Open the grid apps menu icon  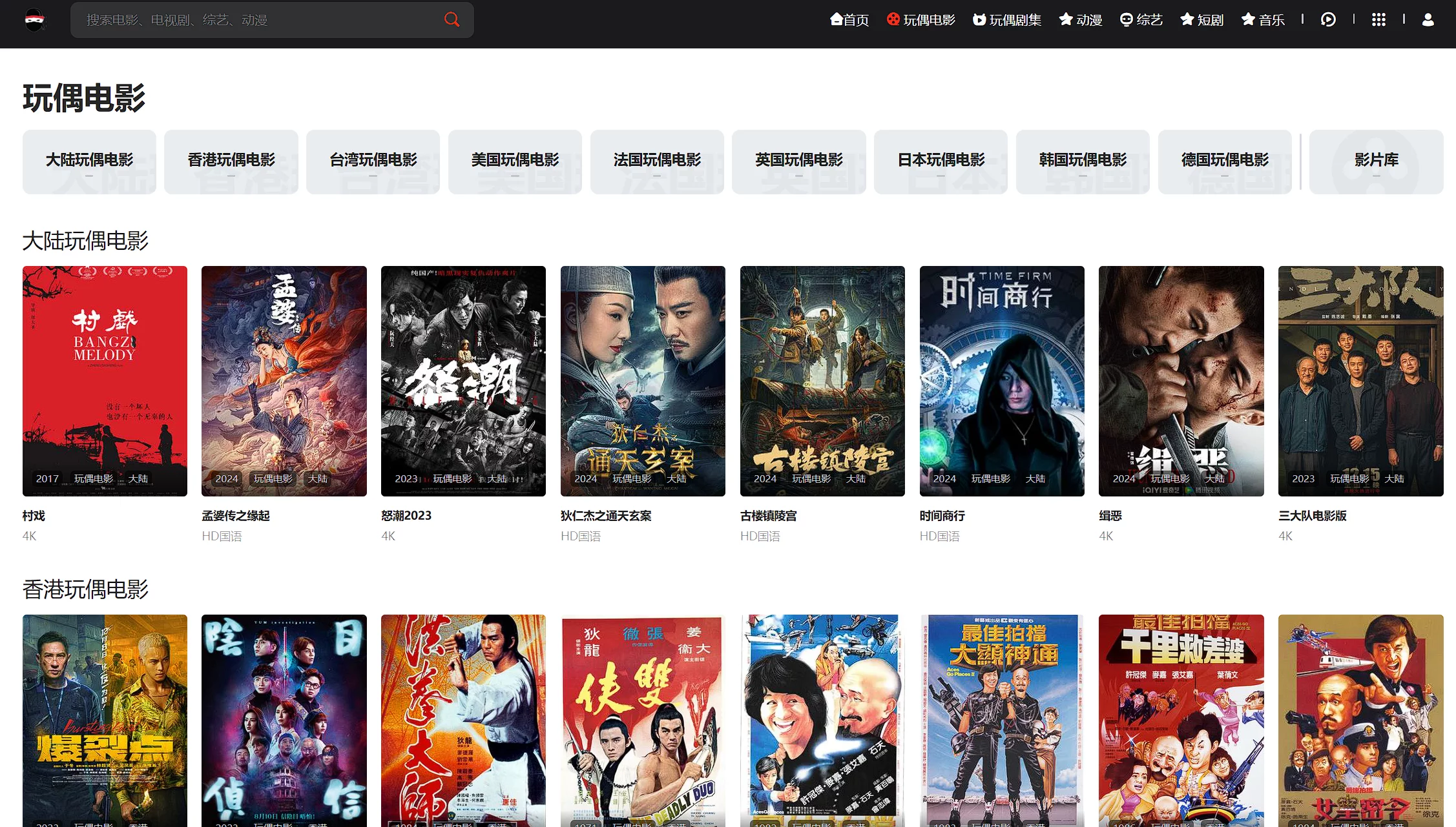[1378, 20]
